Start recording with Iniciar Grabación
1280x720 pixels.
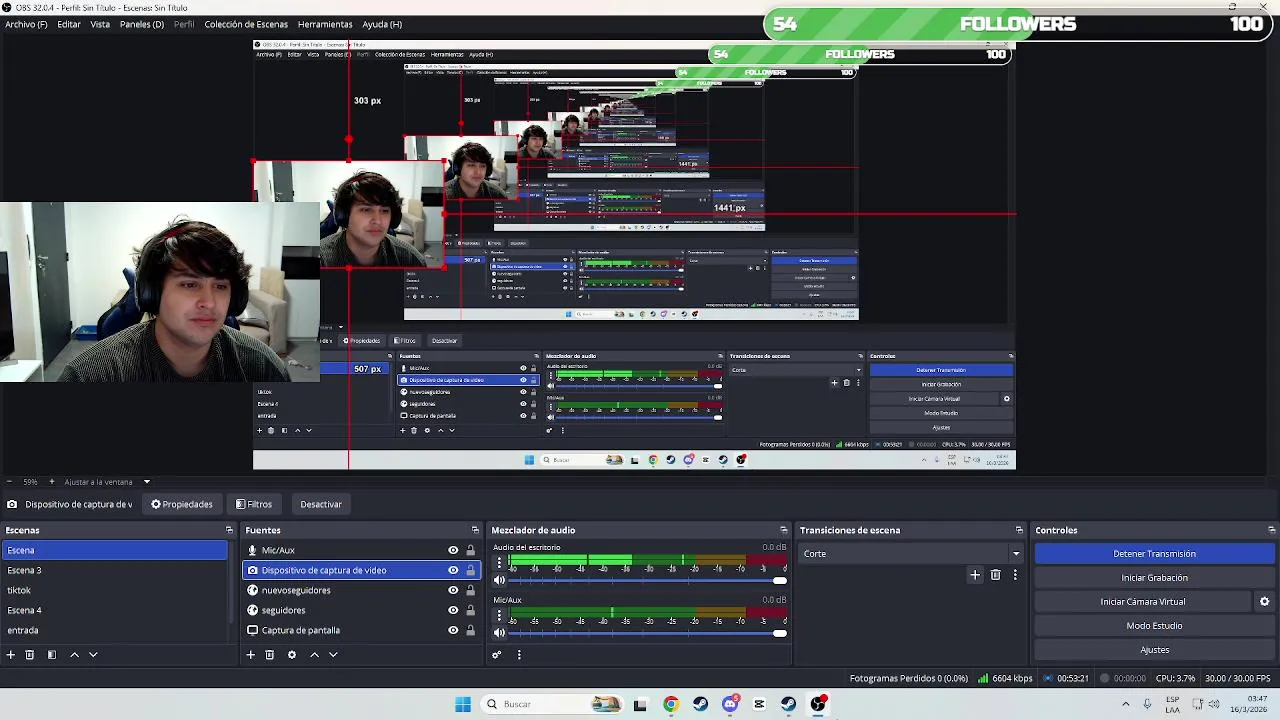[1154, 578]
